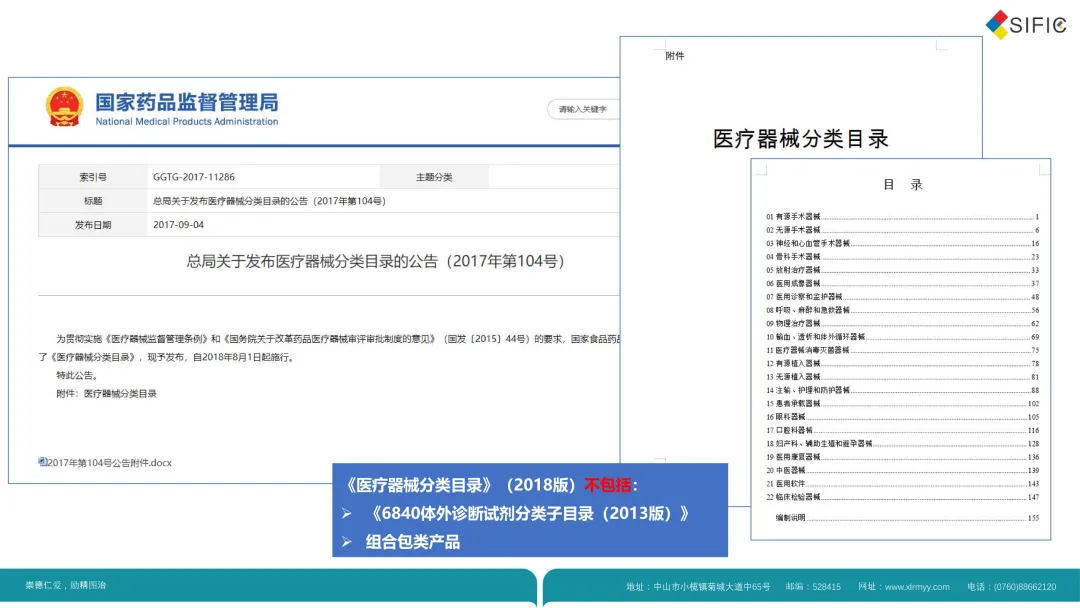Open TOC entry 01 有源手术器械
This screenshot has width=1080, height=608.
pyautogui.click(x=902, y=217)
